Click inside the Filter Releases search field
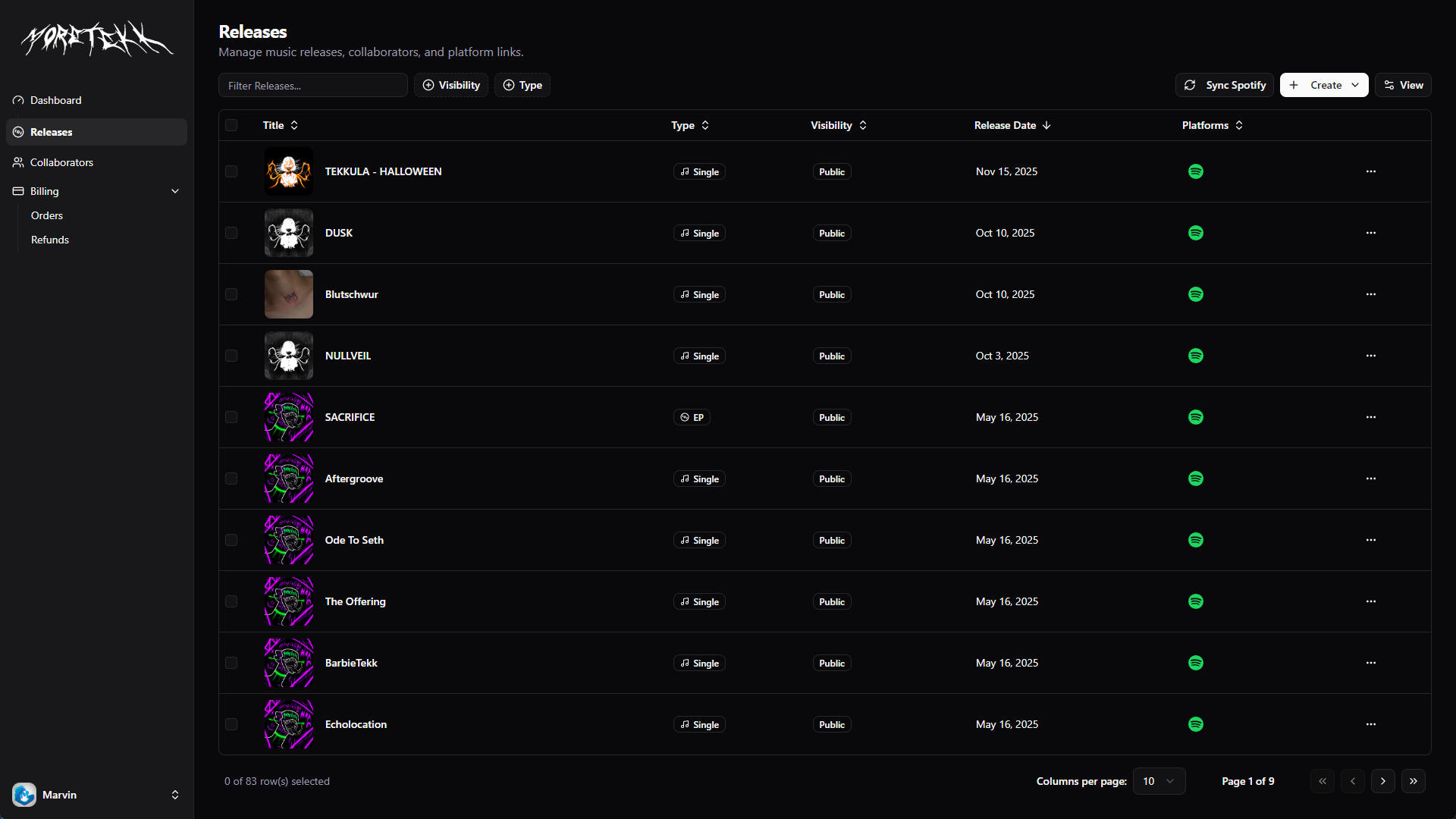The width and height of the screenshot is (1456, 819). (x=312, y=85)
